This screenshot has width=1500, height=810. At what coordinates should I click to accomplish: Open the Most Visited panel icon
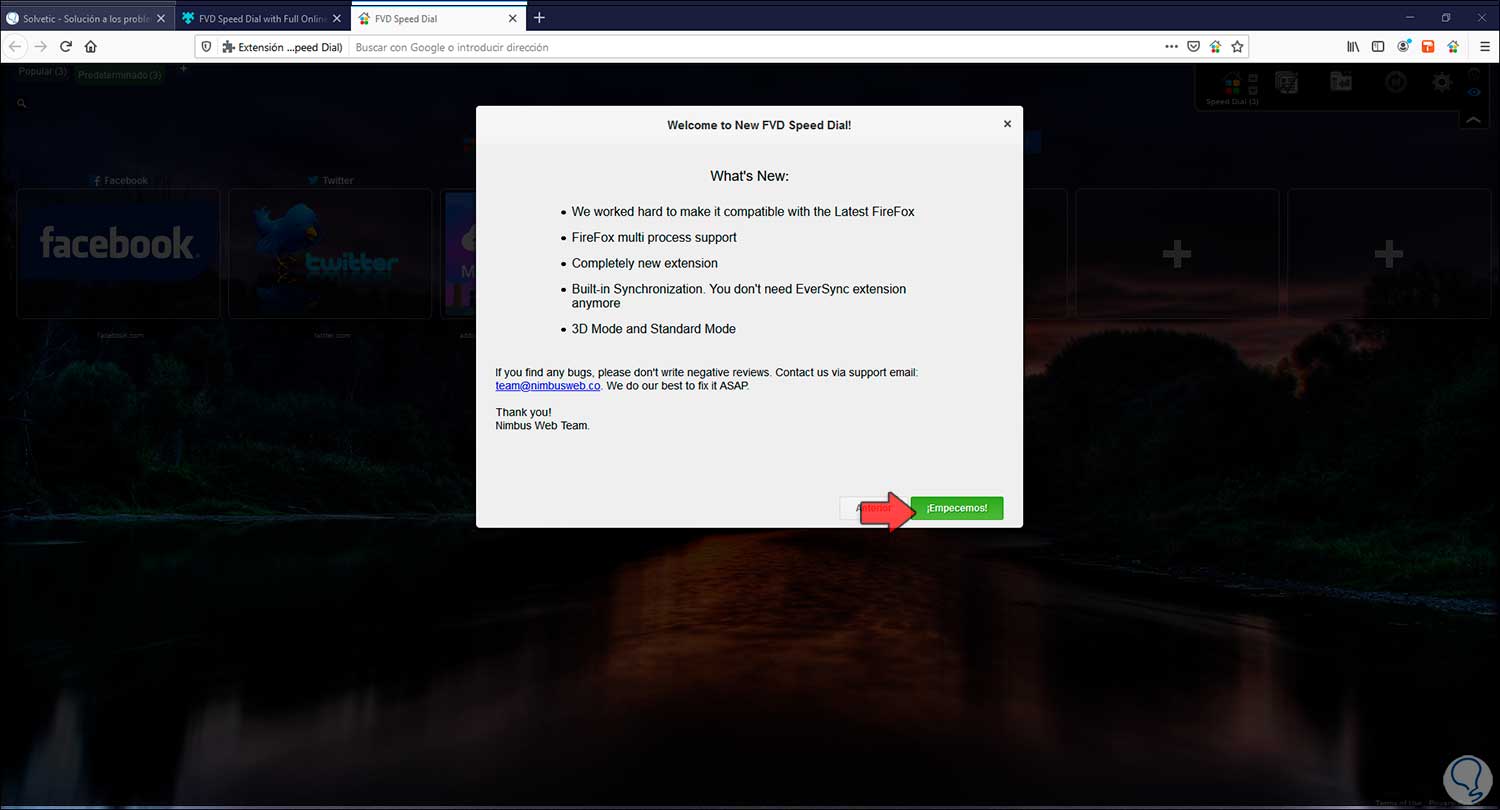1286,83
